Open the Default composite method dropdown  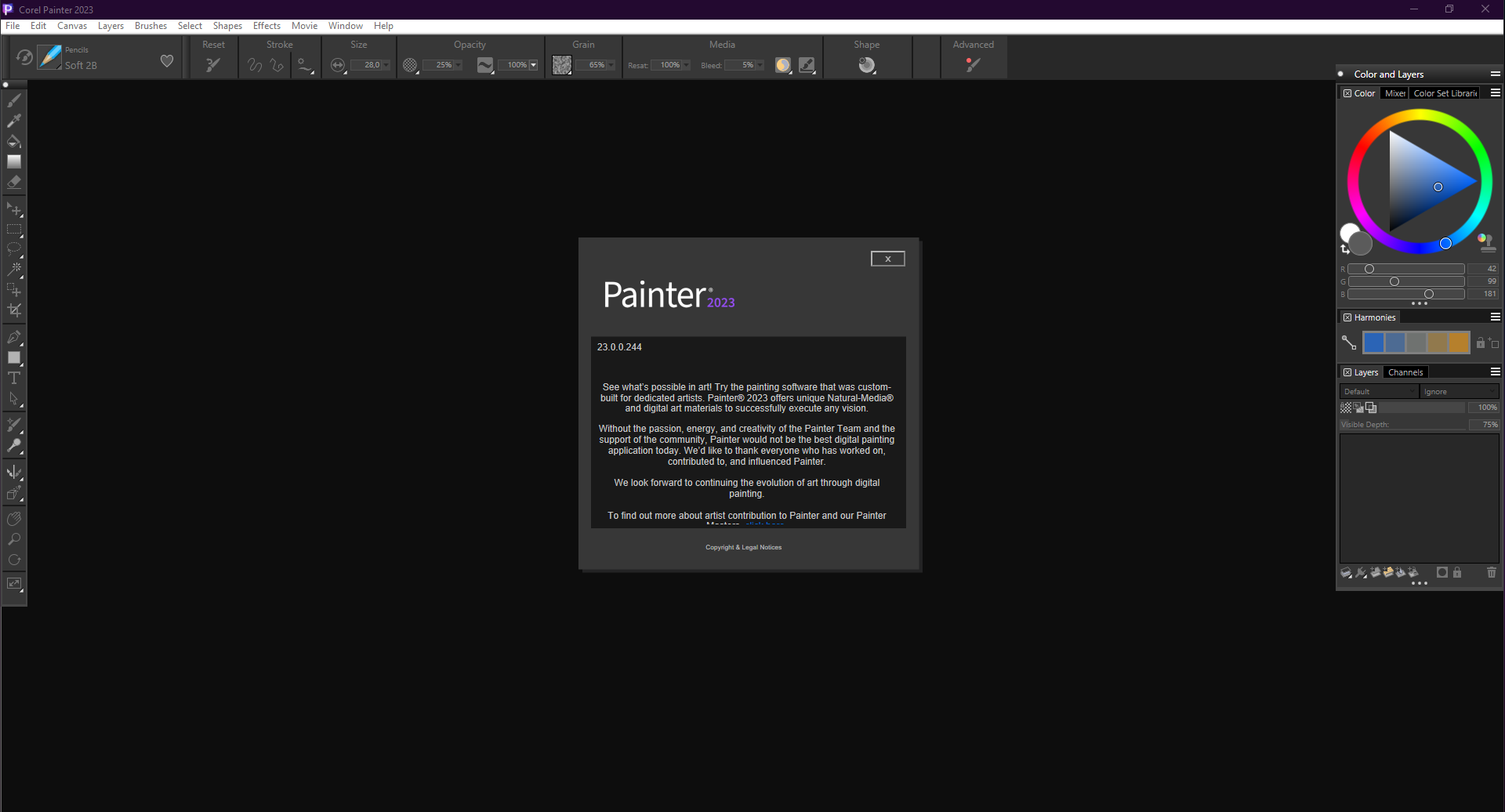(1379, 391)
